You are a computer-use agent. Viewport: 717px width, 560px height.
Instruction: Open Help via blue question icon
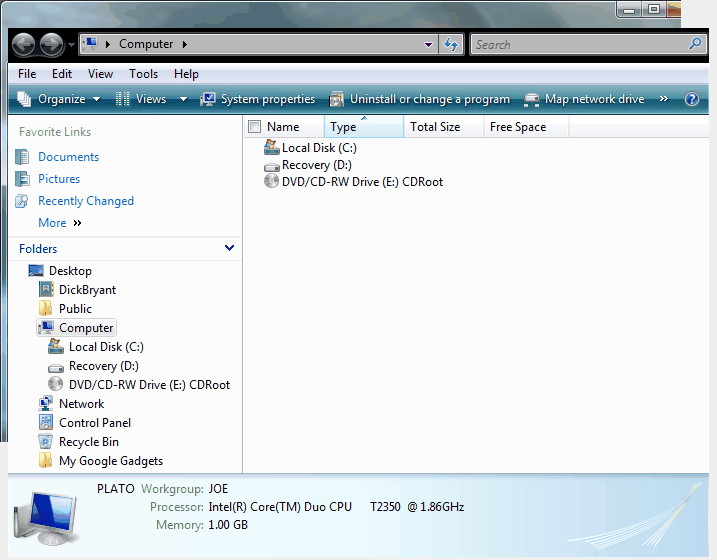pos(691,99)
